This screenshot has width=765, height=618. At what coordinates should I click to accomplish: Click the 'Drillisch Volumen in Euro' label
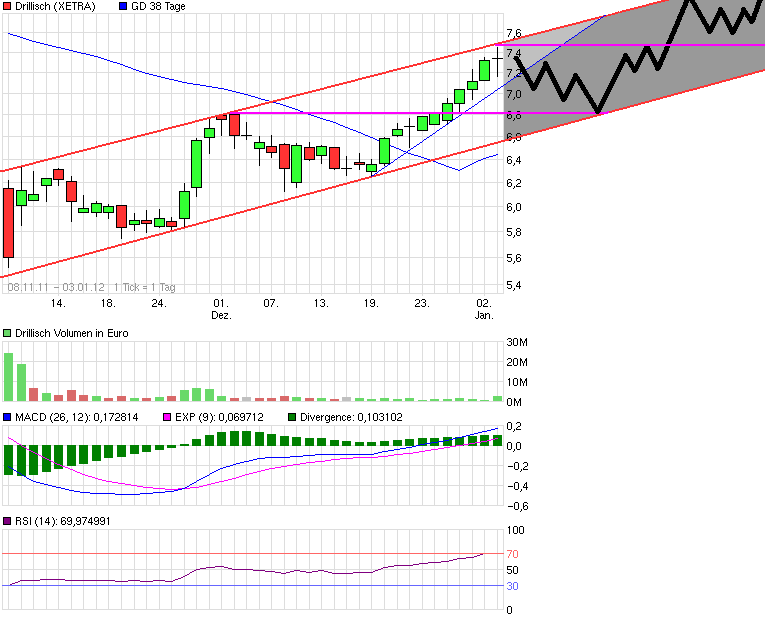click(x=72, y=333)
